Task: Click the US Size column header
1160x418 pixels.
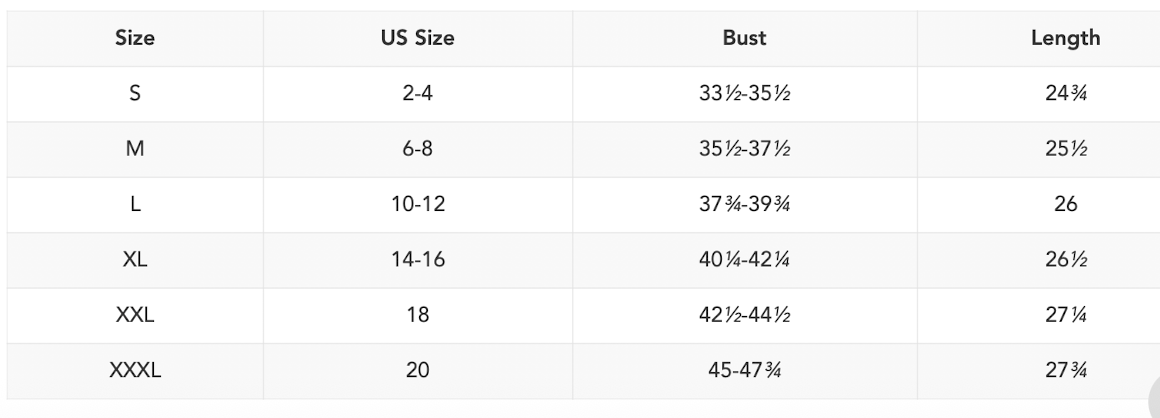Action: [x=418, y=39]
